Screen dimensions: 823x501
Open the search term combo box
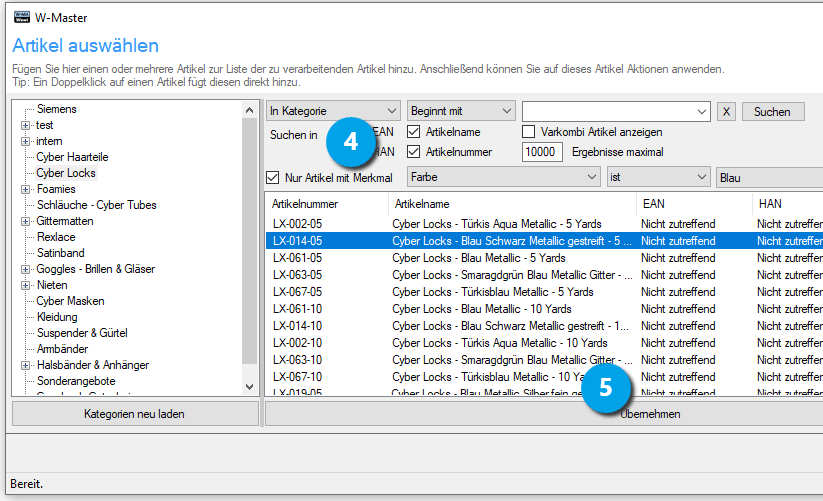616,111
